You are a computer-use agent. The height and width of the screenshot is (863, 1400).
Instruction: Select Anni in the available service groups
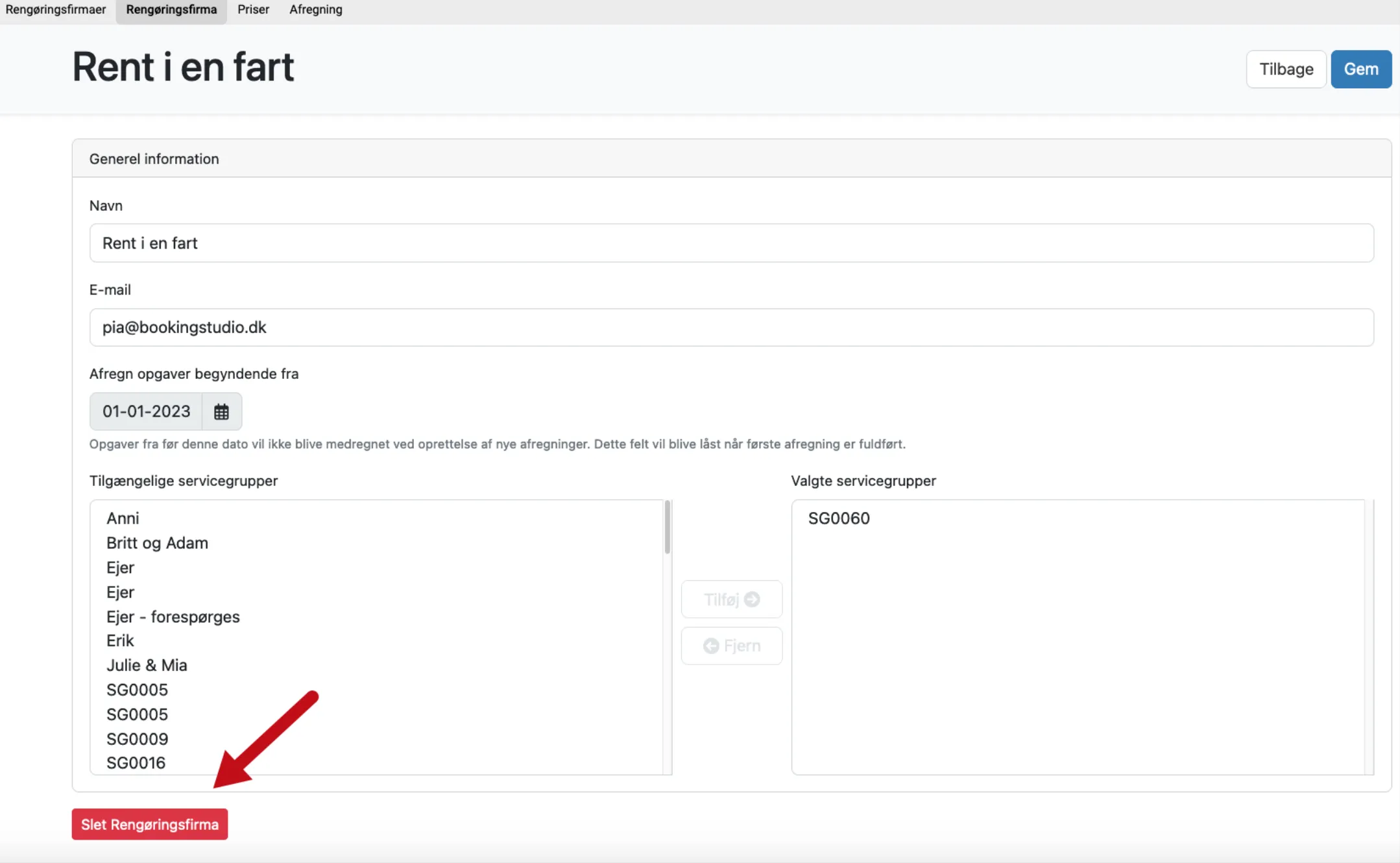pos(123,518)
